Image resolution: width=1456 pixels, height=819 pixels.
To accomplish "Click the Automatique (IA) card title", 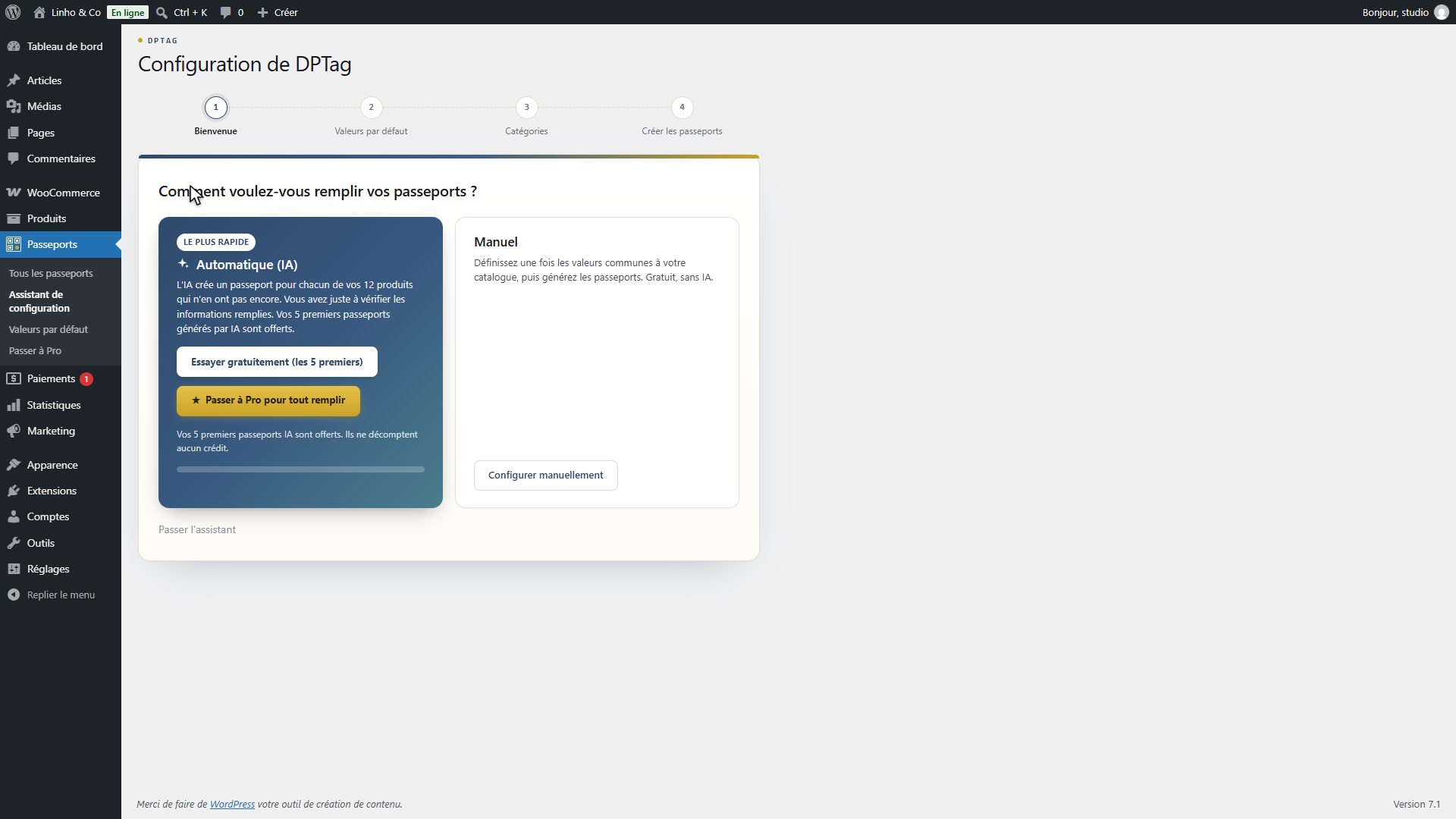I will (x=247, y=265).
